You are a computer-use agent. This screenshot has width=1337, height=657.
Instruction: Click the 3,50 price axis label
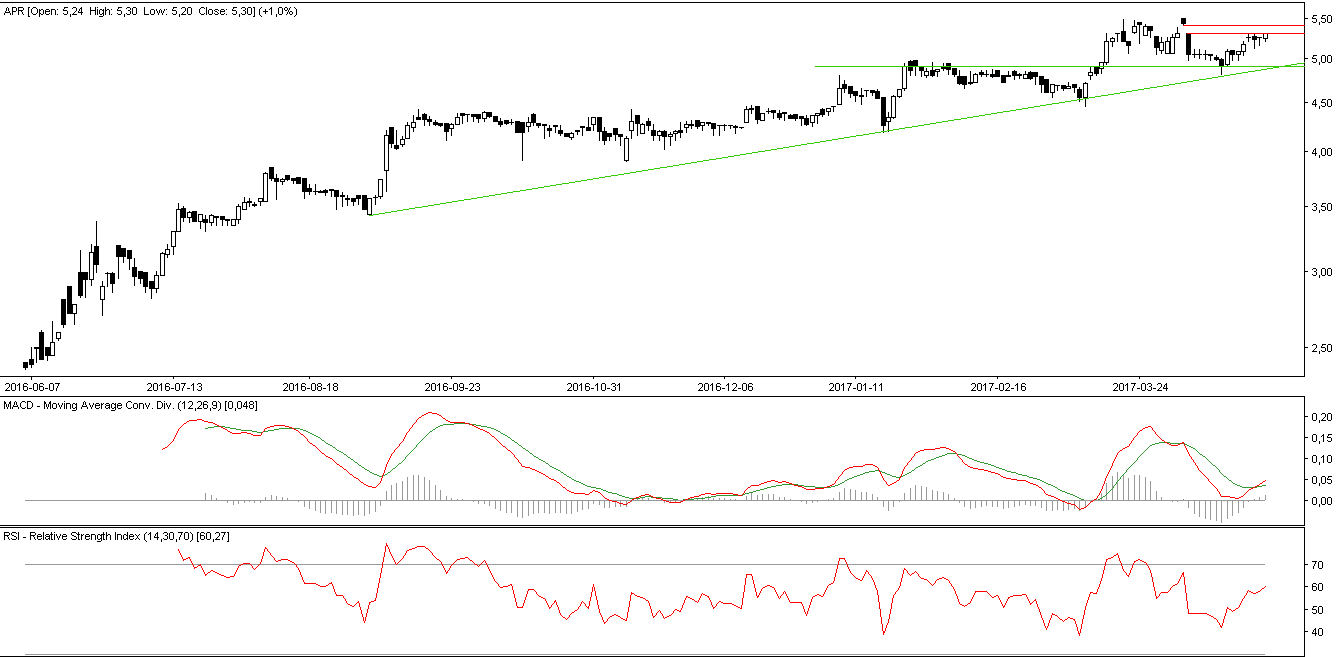(x=1320, y=207)
